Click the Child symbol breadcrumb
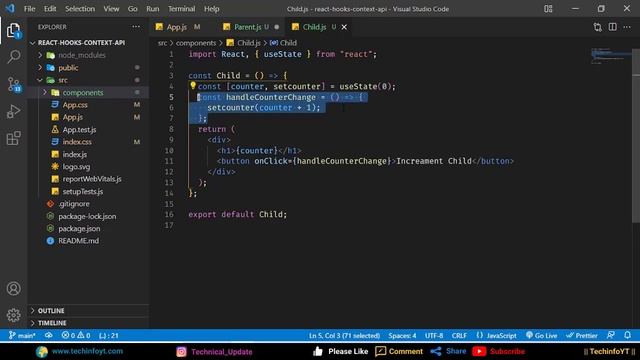Viewport: 640px width, 360px height. 283,43
